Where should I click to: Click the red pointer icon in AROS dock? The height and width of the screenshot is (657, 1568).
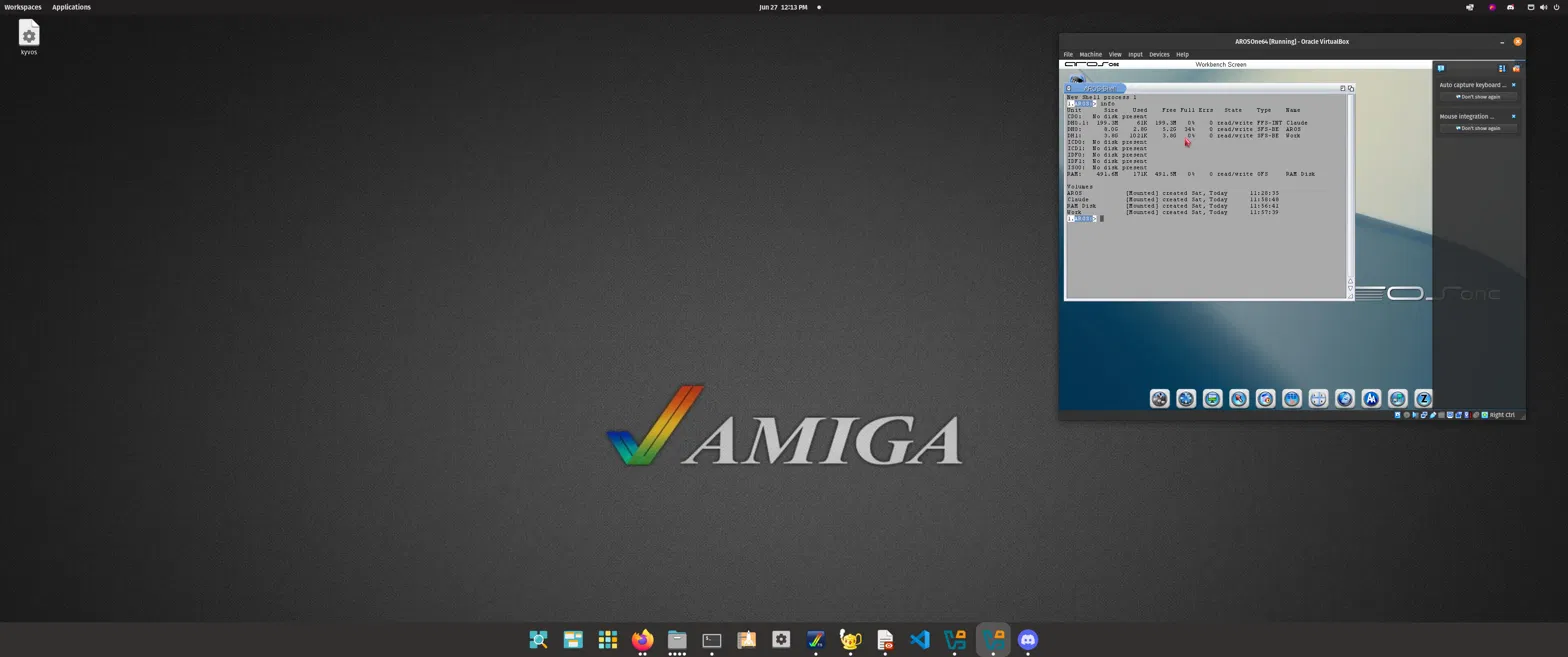(1239, 399)
